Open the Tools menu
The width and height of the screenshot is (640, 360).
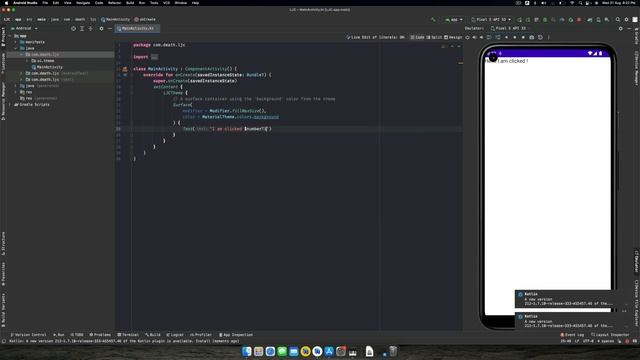(154, 3)
